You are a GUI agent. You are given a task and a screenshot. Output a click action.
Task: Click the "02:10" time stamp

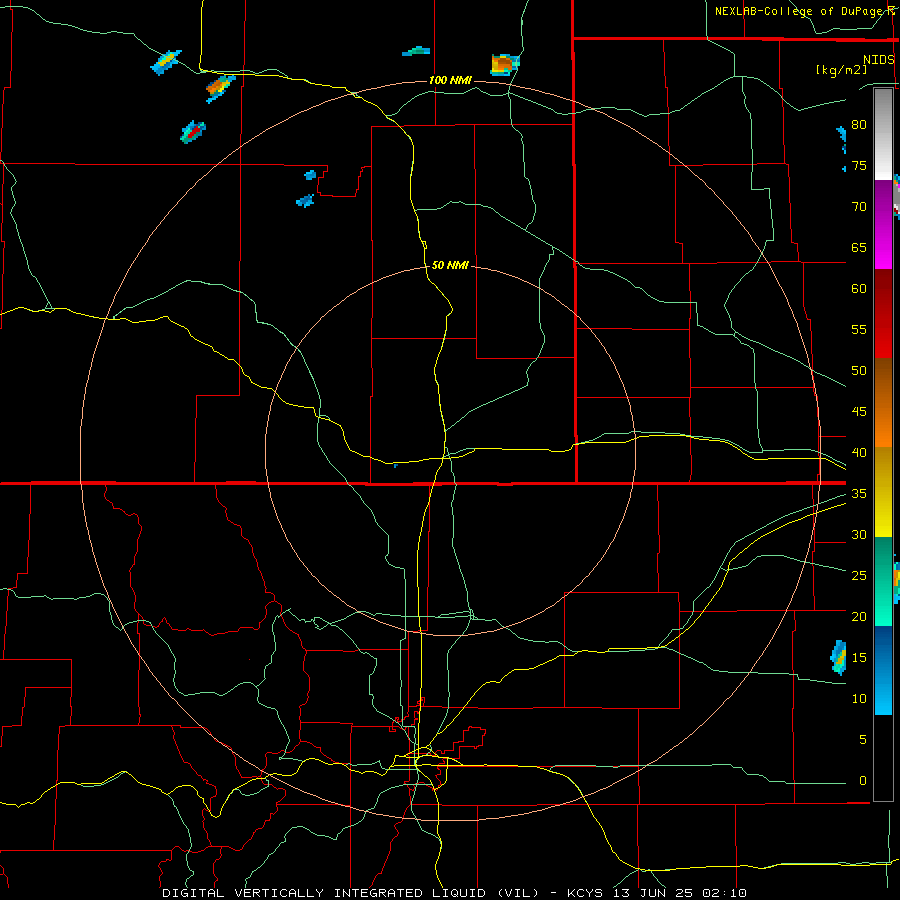725,893
